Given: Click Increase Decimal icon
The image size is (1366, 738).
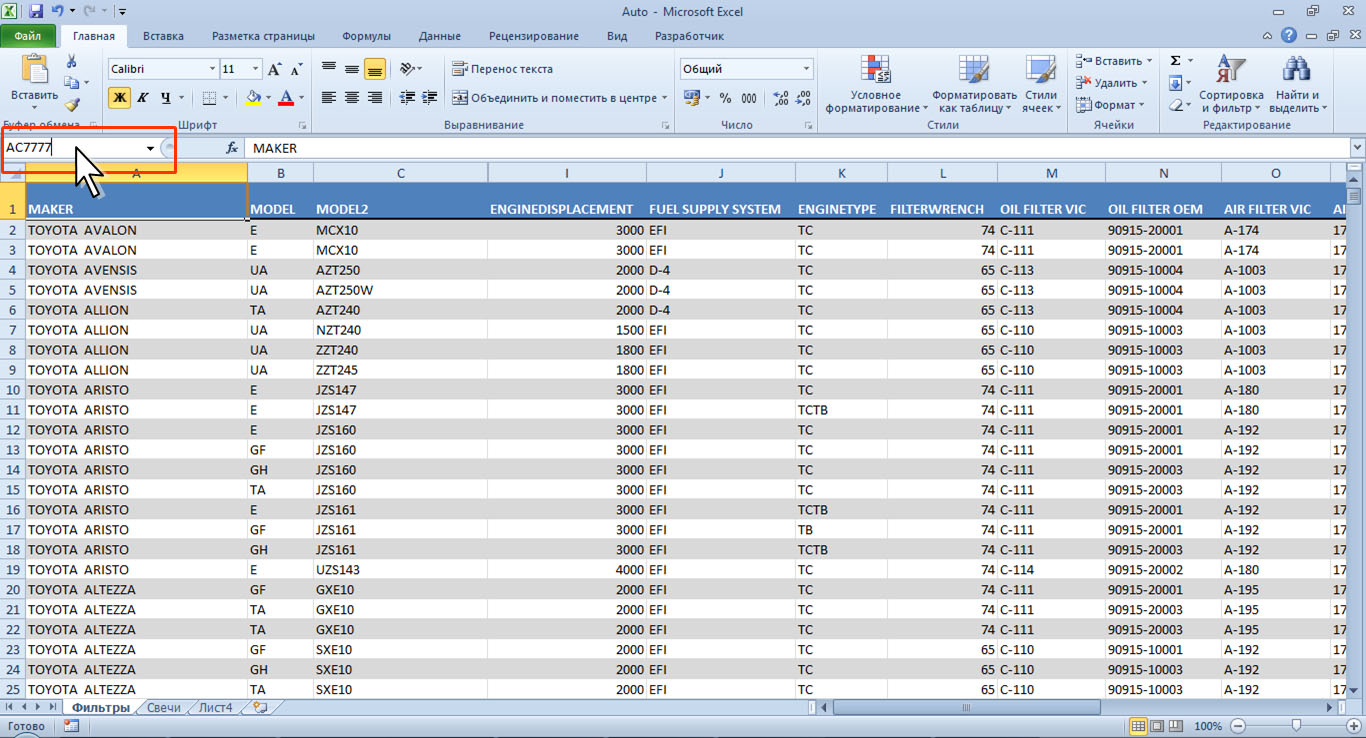Looking at the screenshot, I should pos(781,98).
